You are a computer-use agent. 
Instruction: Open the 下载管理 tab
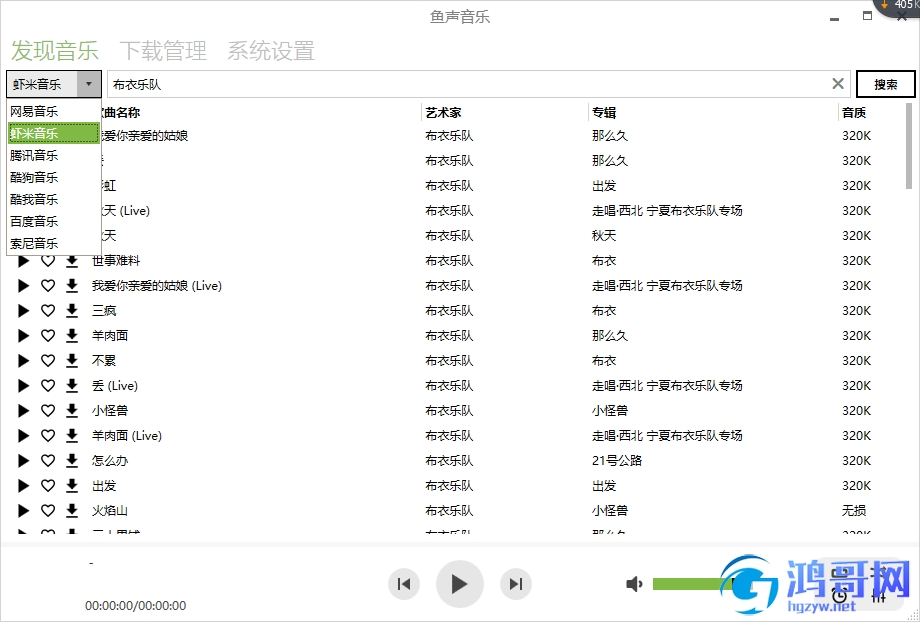pos(163,50)
